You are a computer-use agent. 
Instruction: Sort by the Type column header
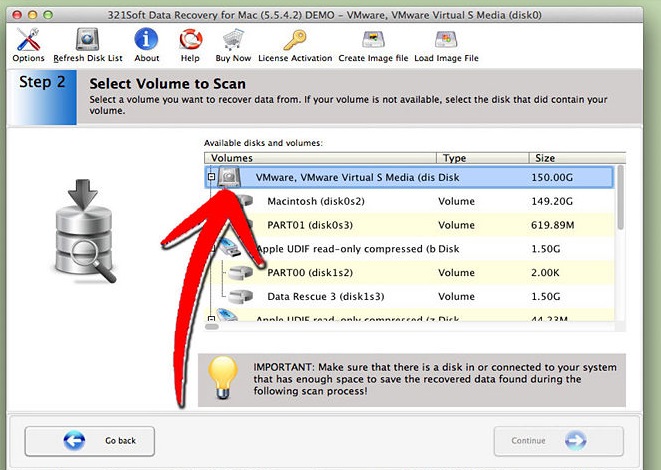(x=482, y=158)
